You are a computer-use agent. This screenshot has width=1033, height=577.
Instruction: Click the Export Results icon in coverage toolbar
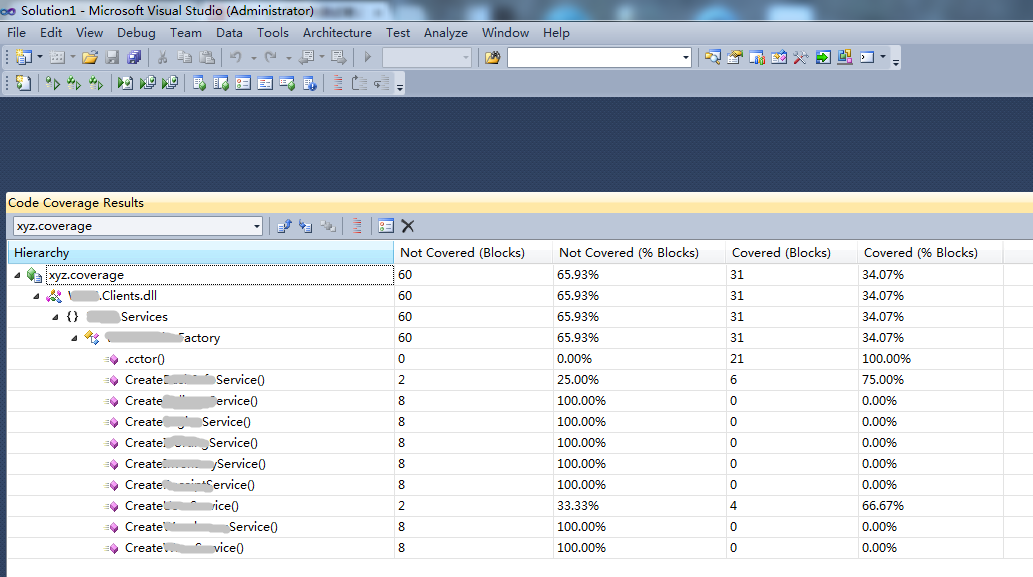[x=283, y=226]
